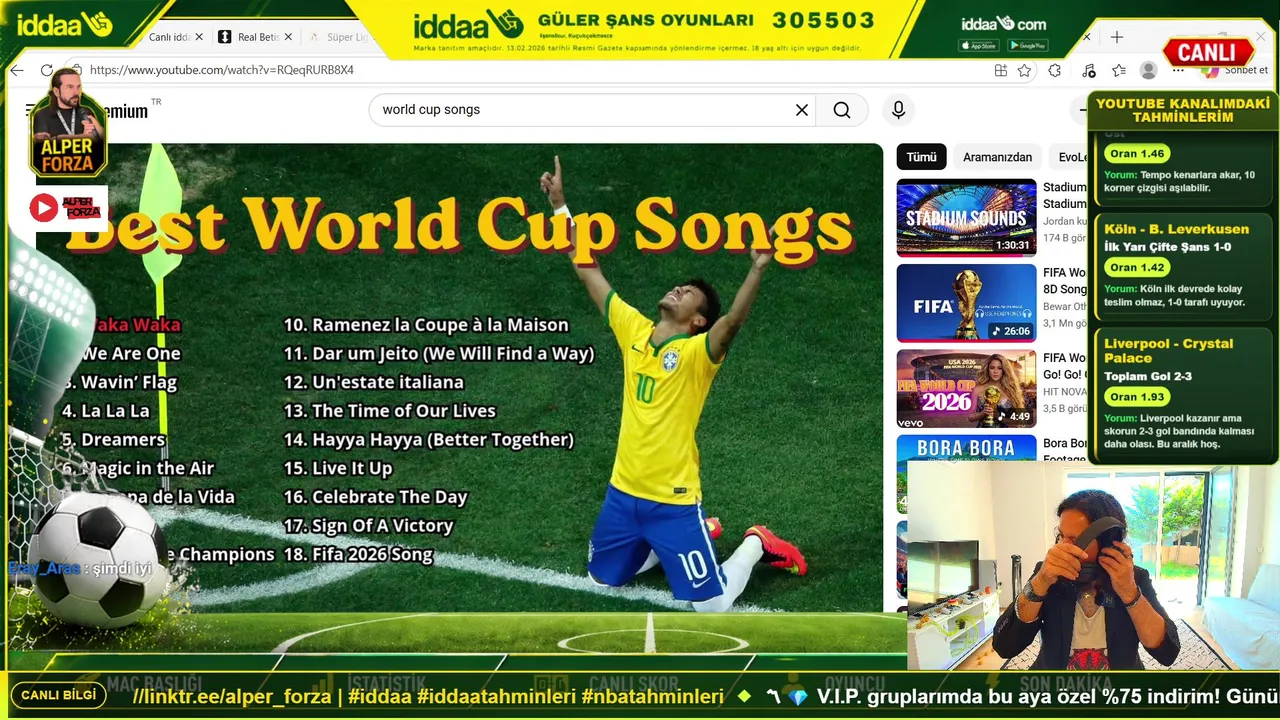Close the Canlı iddaa tab
Screen dimensions: 1280x720
point(199,37)
